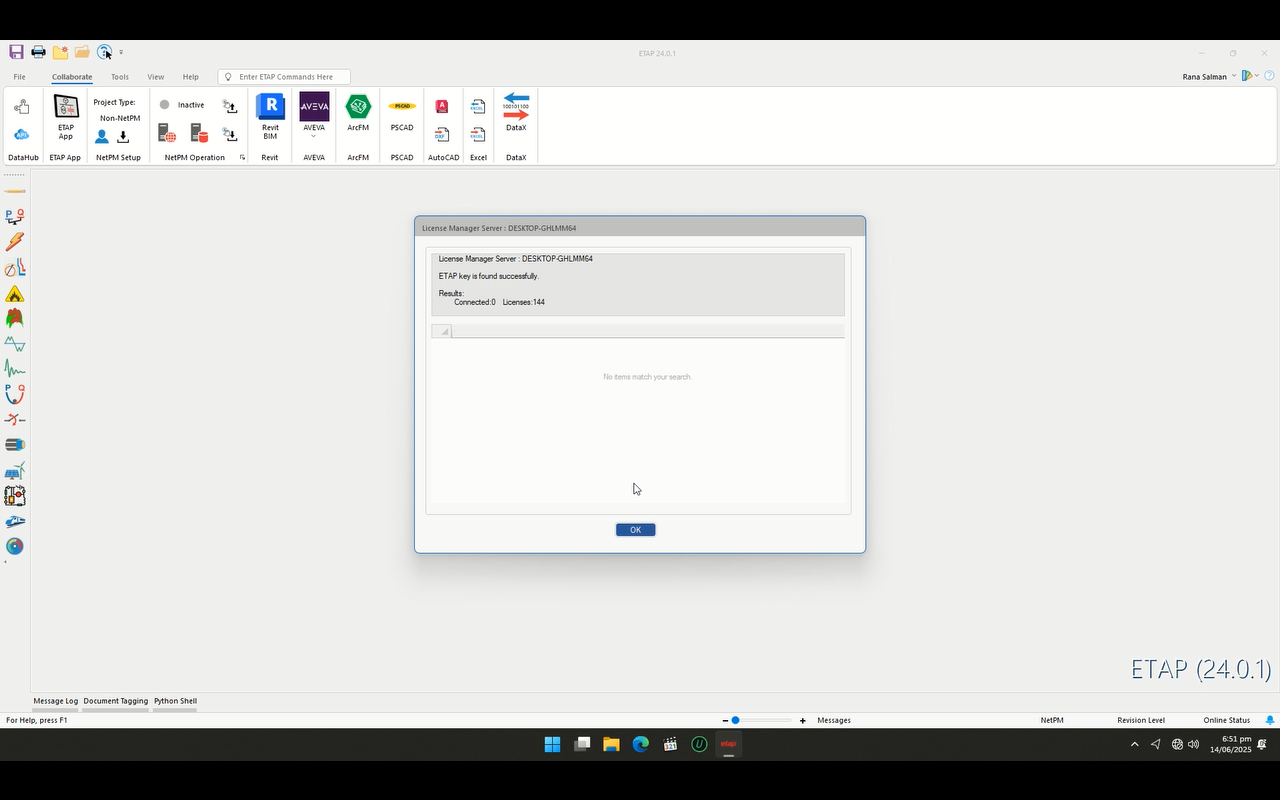Click the Enter ETAP Commands search box
This screenshot has width=1280, height=800.
click(x=290, y=77)
